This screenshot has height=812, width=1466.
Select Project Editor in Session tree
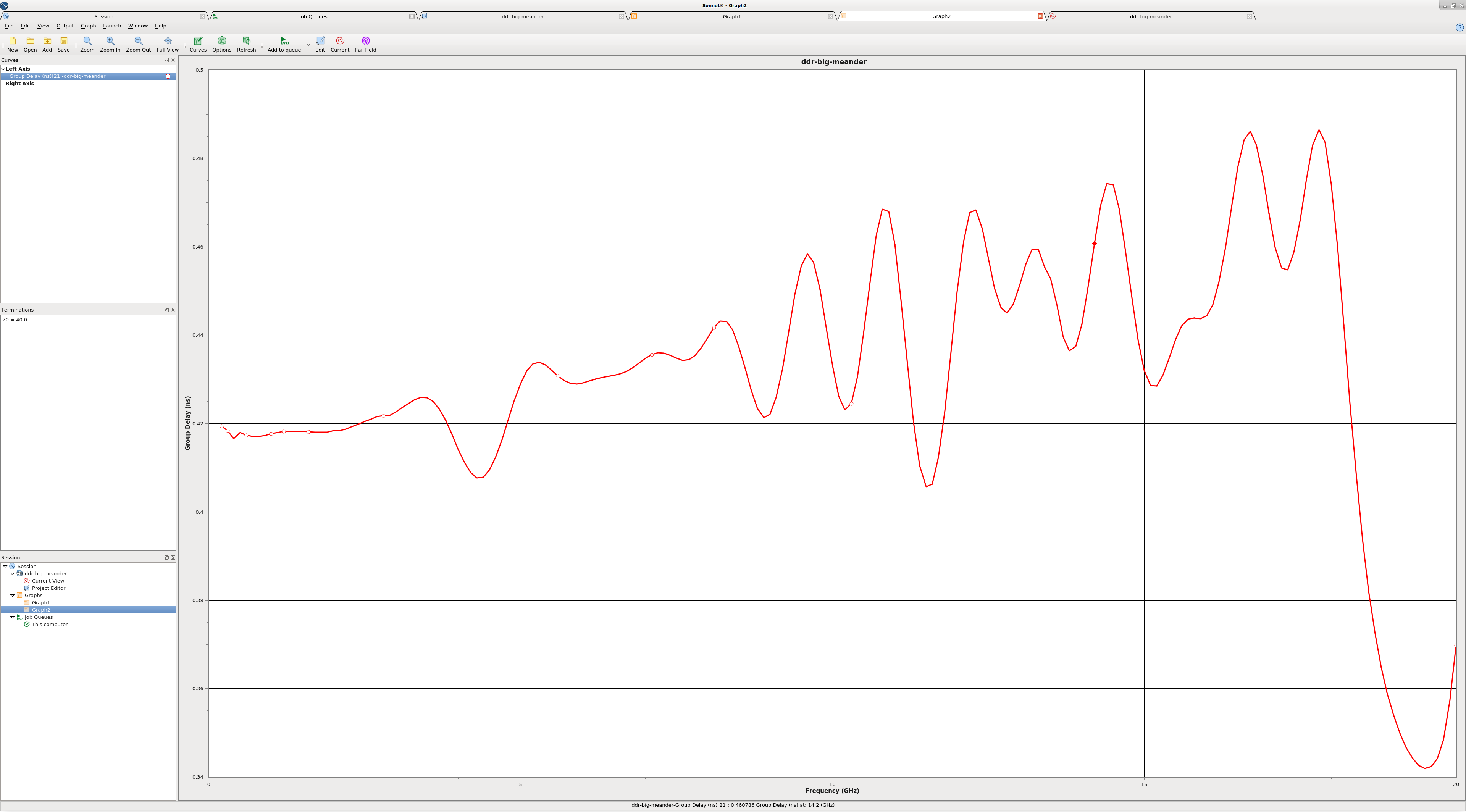pyautogui.click(x=48, y=588)
